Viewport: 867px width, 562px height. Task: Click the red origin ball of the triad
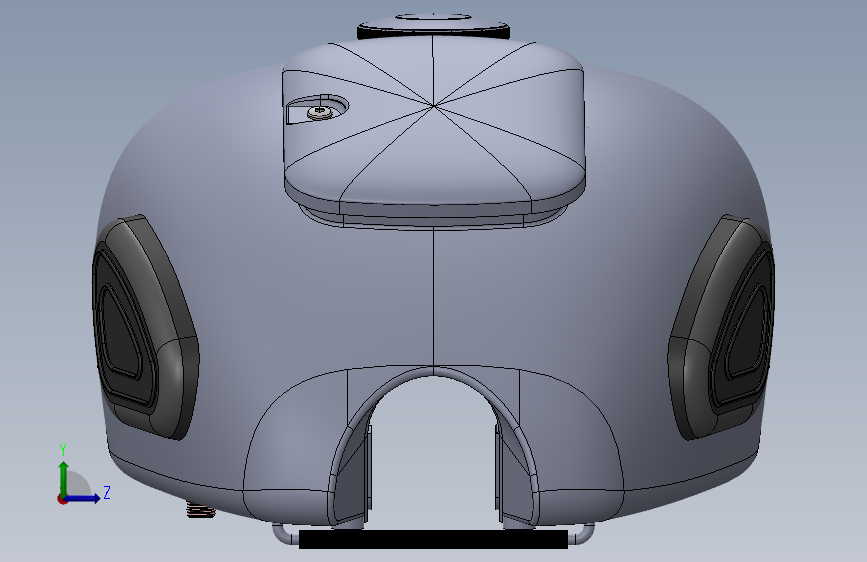pos(62,499)
